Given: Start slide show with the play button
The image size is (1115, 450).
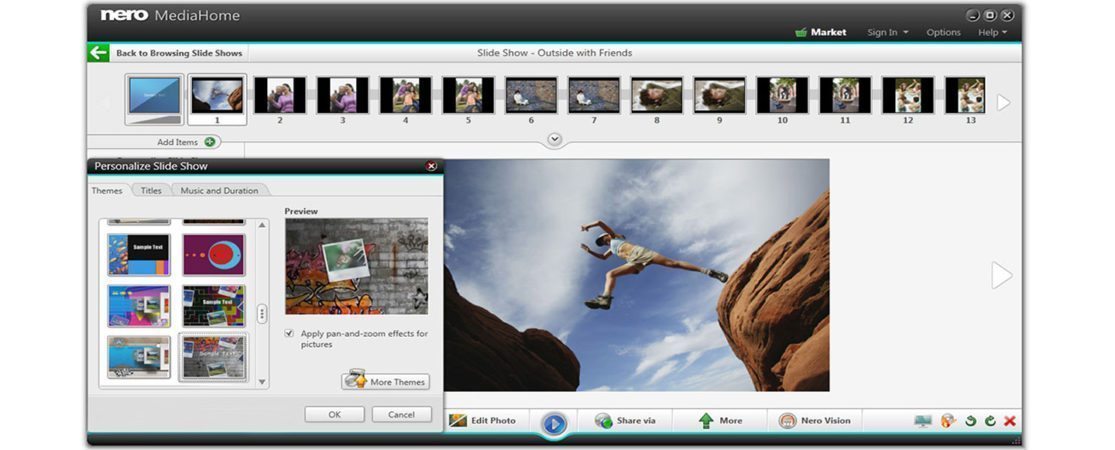Looking at the screenshot, I should (554, 423).
